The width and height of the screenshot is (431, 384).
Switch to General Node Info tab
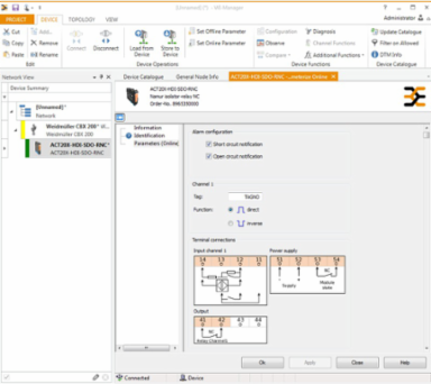click(197, 77)
